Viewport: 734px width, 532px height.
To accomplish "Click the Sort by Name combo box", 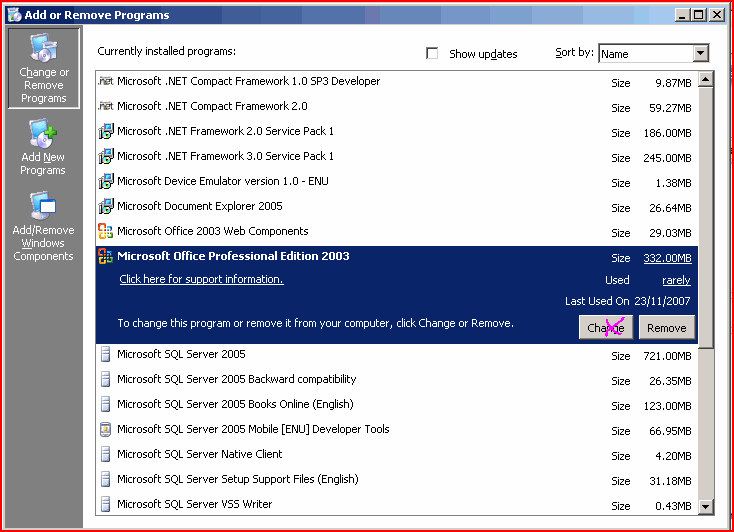I will 644,54.
